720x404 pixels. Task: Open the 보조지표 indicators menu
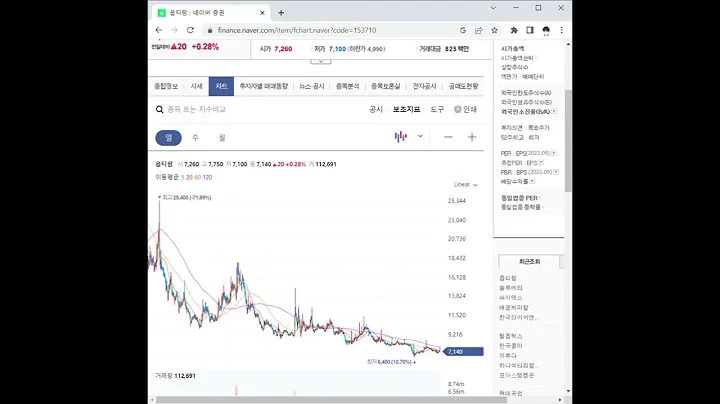(406, 109)
